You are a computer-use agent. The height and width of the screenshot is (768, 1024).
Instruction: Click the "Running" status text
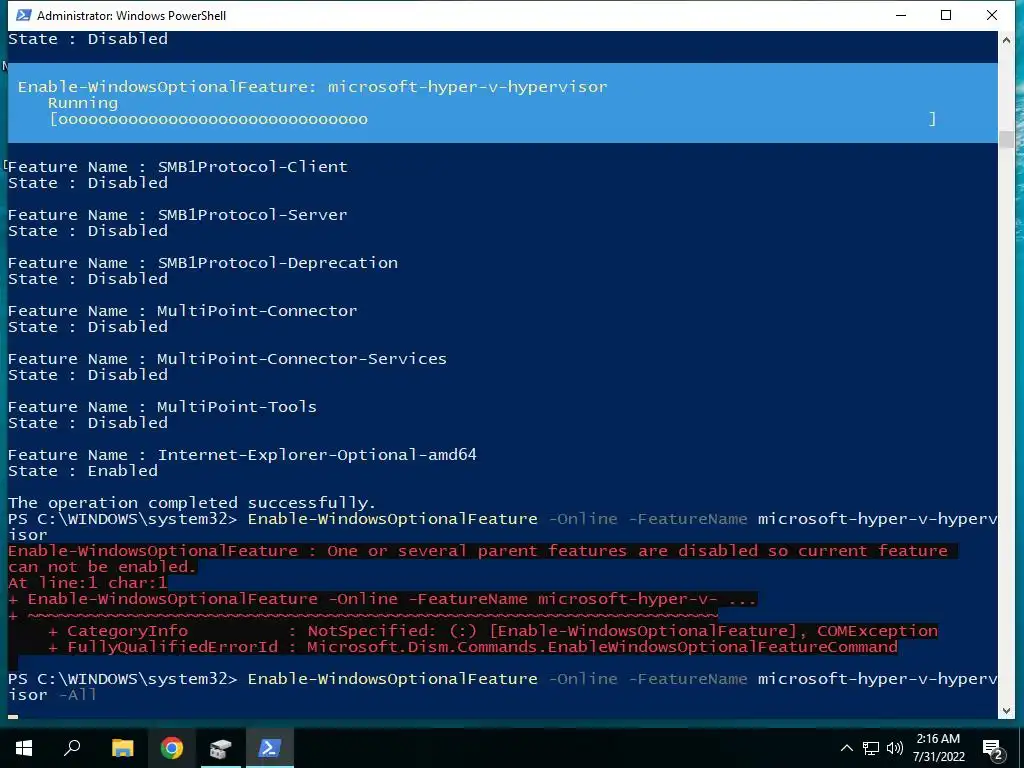83,103
